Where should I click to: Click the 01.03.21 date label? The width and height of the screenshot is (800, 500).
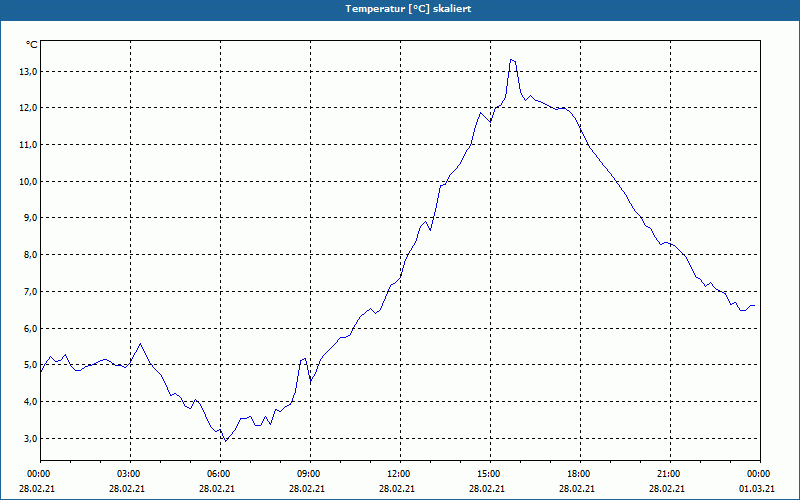pyautogui.click(x=757, y=488)
